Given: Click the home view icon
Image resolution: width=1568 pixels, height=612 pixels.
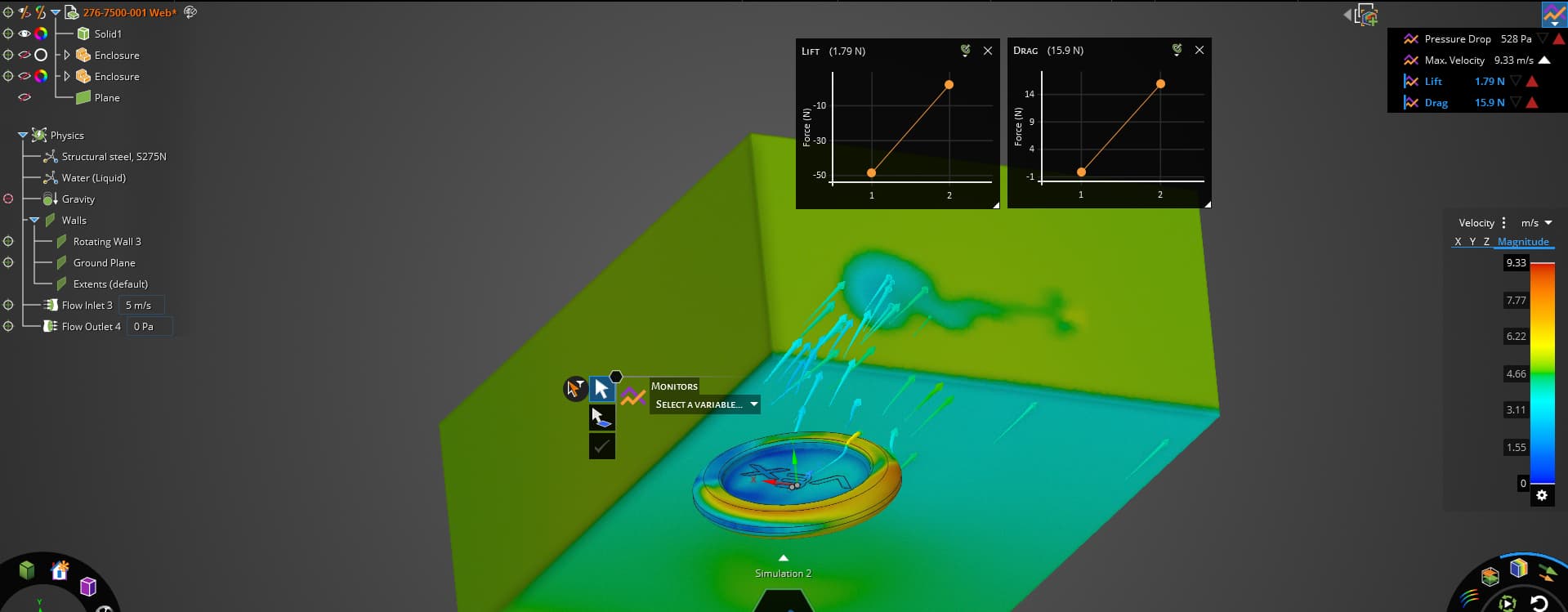Looking at the screenshot, I should [60, 570].
